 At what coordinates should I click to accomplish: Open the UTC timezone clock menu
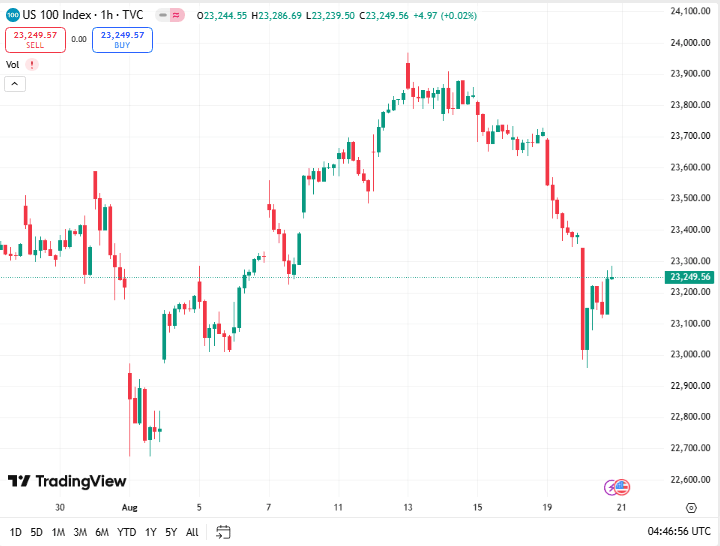[x=679, y=531]
